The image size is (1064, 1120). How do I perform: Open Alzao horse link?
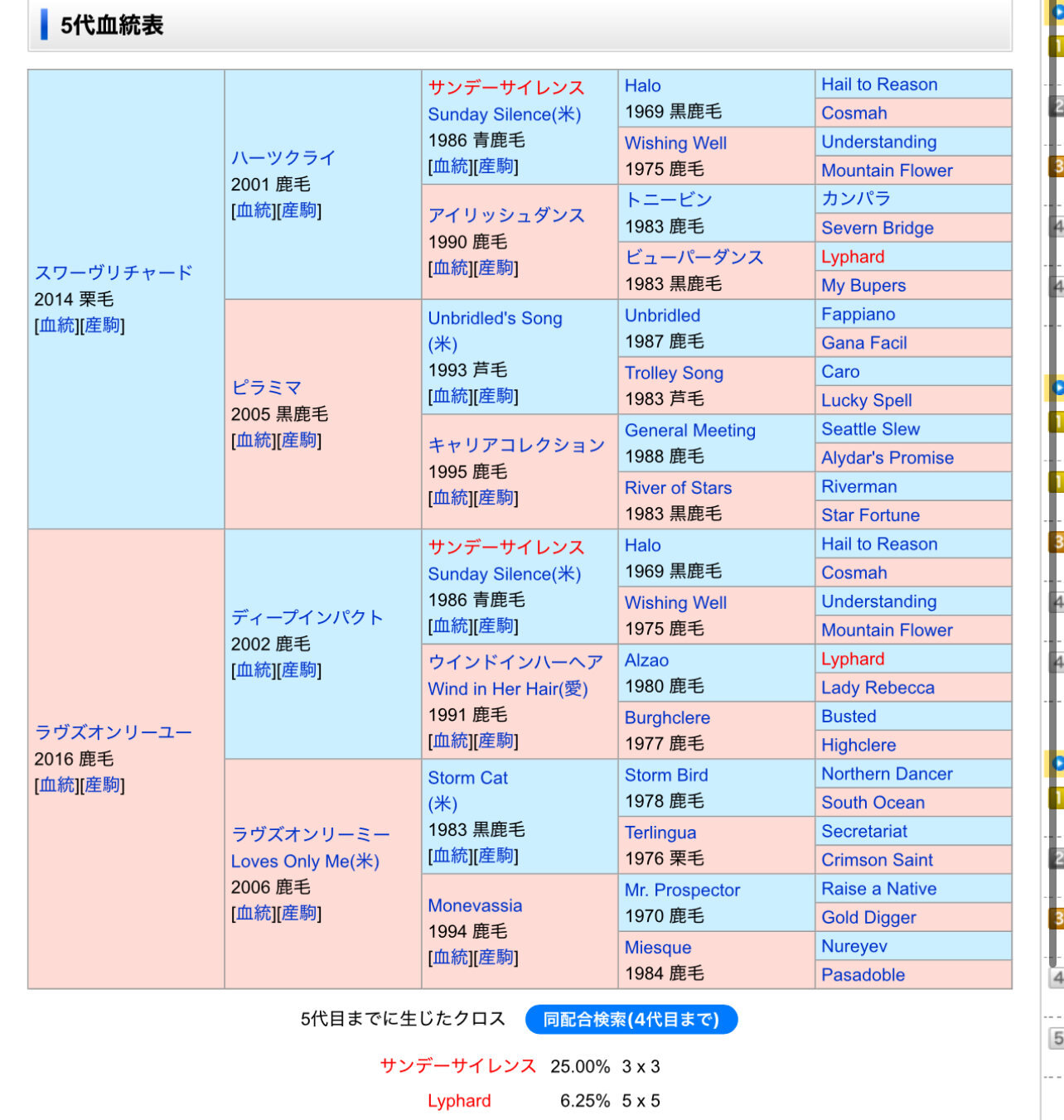tap(646, 660)
